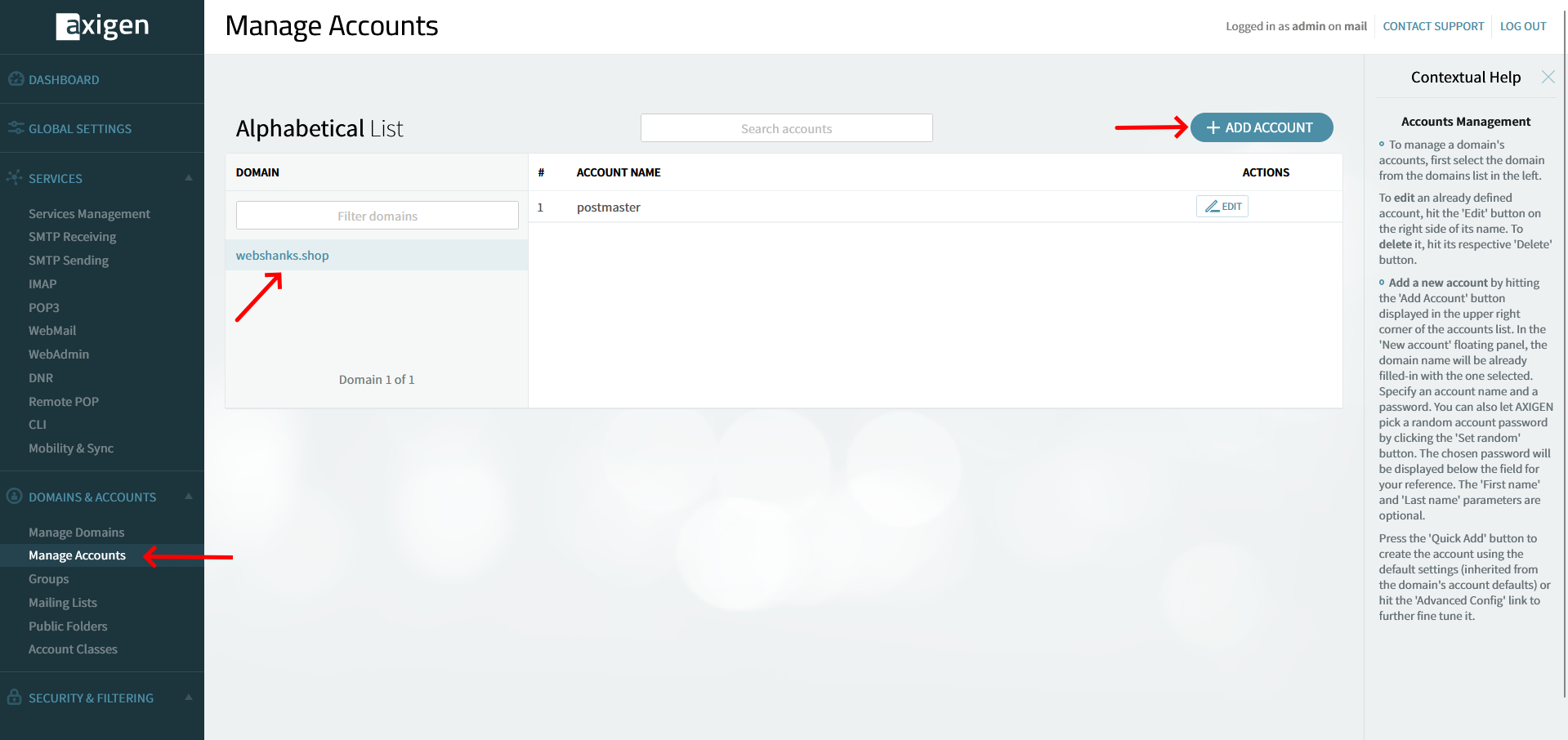Open IMAP service settings
This screenshot has width=1568, height=740.
point(42,284)
